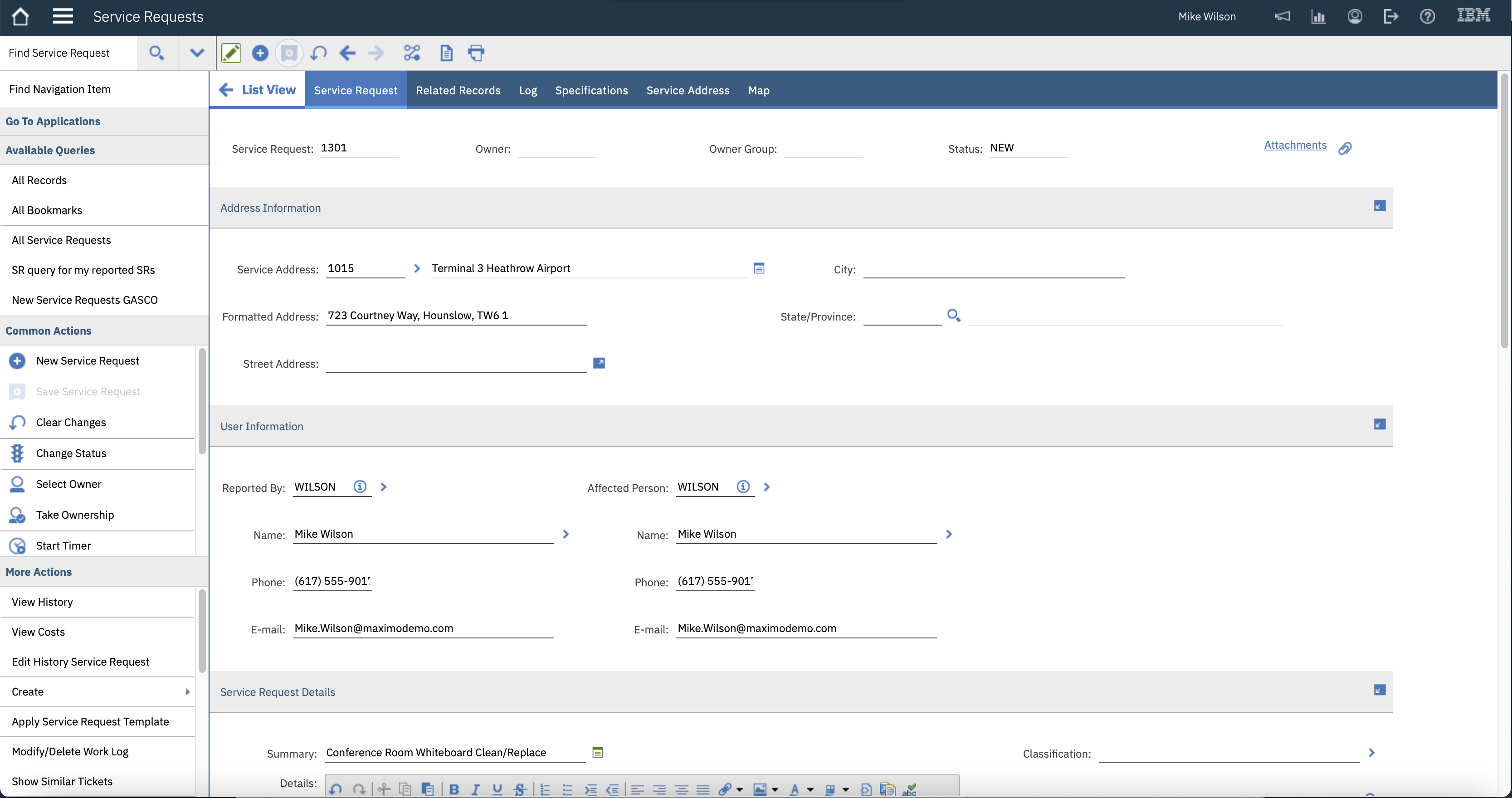Click the Attachments paperclip icon
This screenshot has width=1512, height=798.
coord(1345,148)
